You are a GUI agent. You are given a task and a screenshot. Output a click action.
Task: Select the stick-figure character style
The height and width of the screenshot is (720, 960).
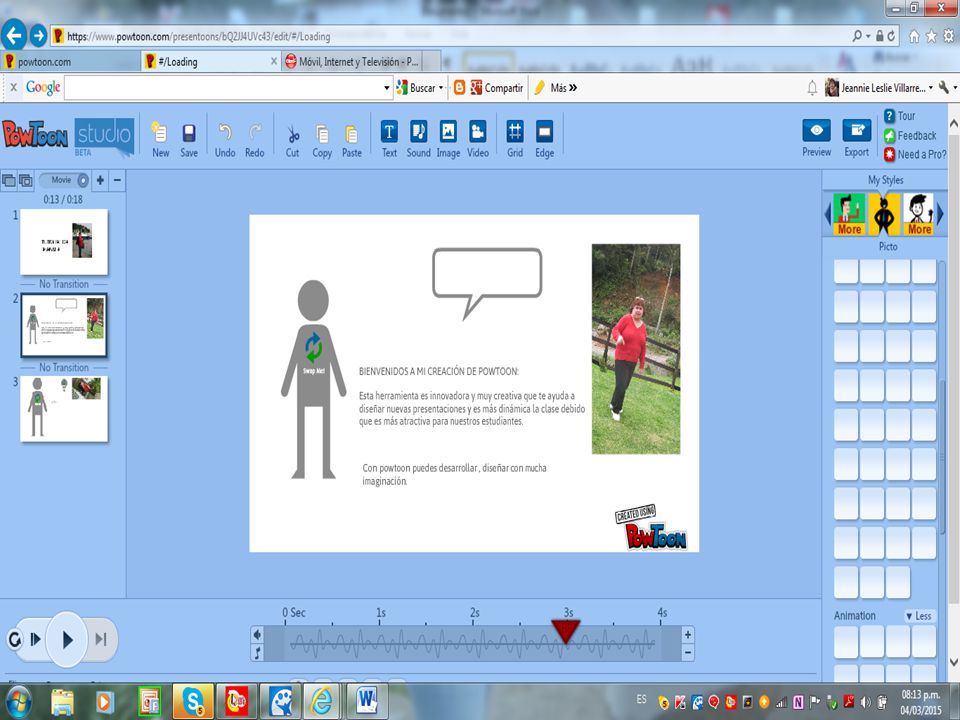pyautogui.click(x=918, y=214)
